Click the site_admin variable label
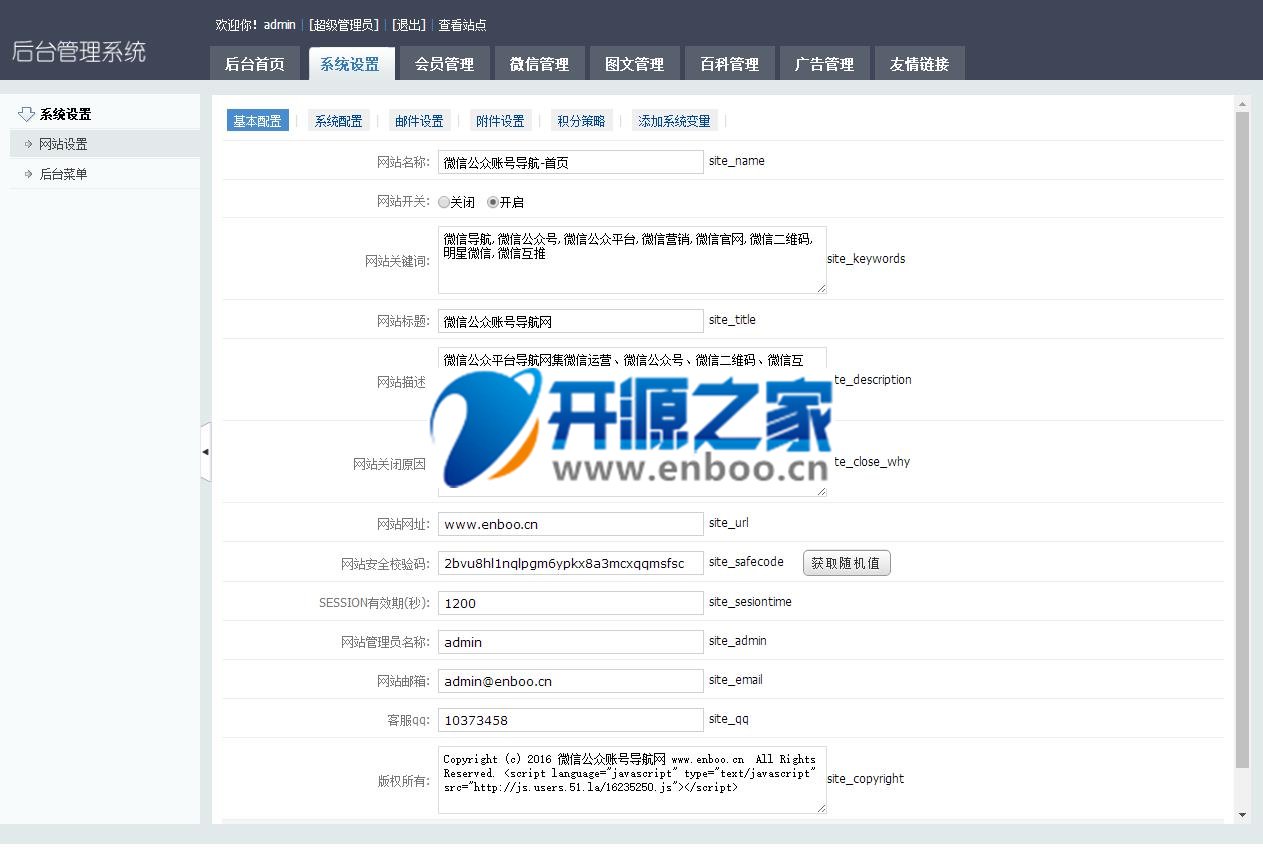Image resolution: width=1263 pixels, height=856 pixels. pyautogui.click(x=738, y=641)
